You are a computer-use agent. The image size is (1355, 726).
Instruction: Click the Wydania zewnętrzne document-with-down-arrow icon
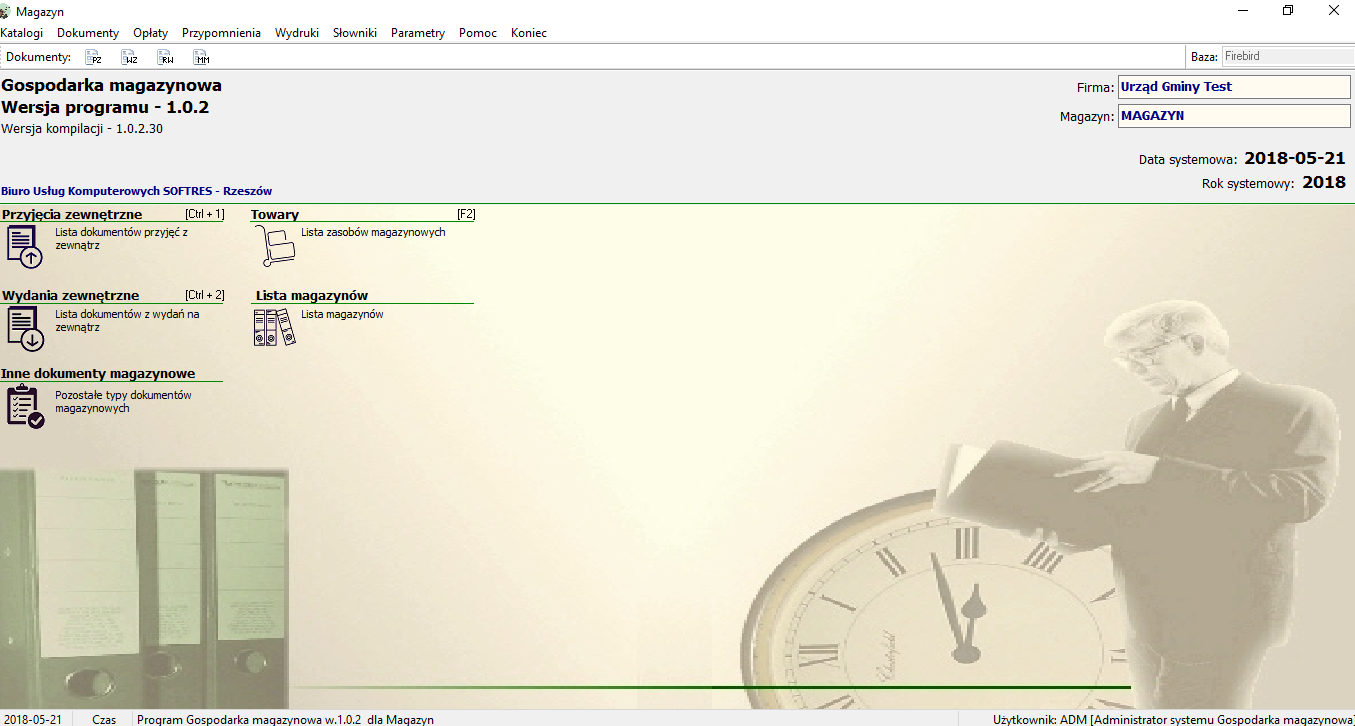point(25,329)
